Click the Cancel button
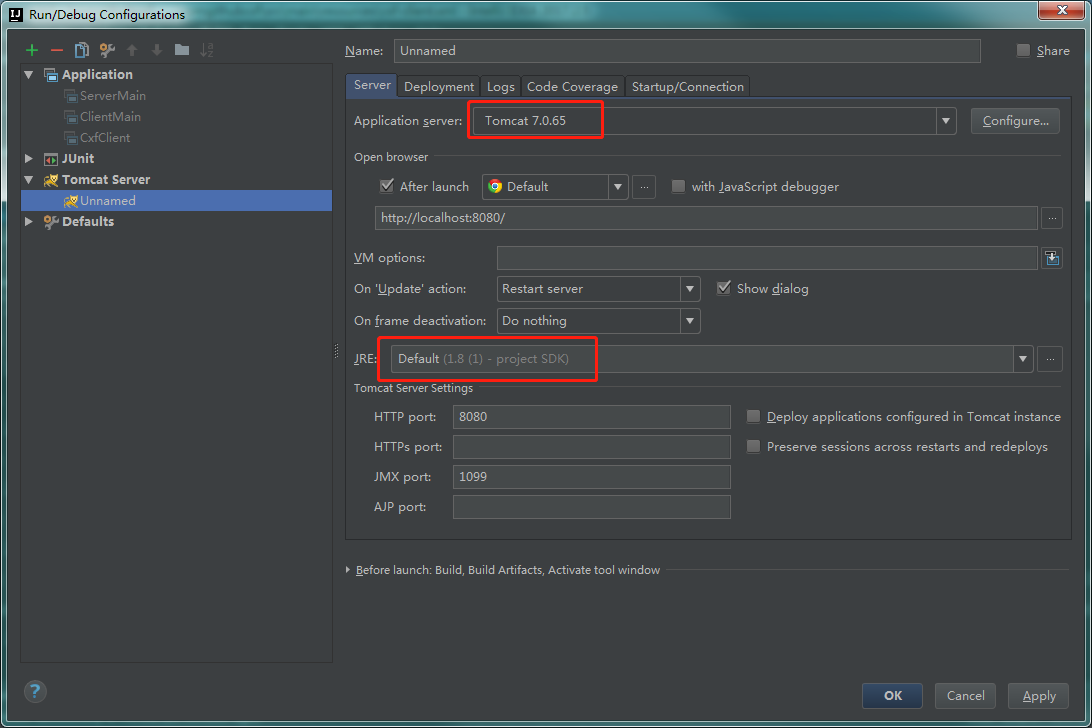 point(965,695)
